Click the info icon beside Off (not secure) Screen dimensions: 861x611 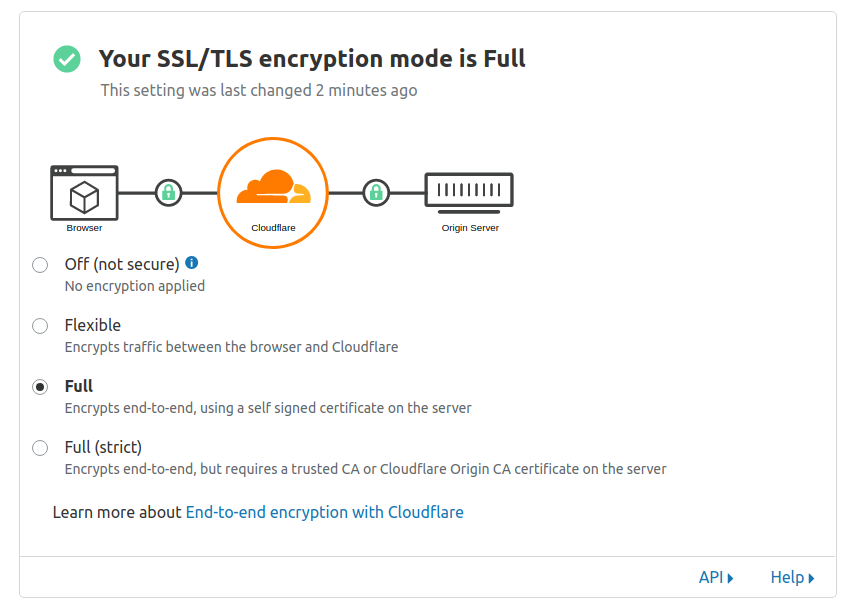(191, 262)
